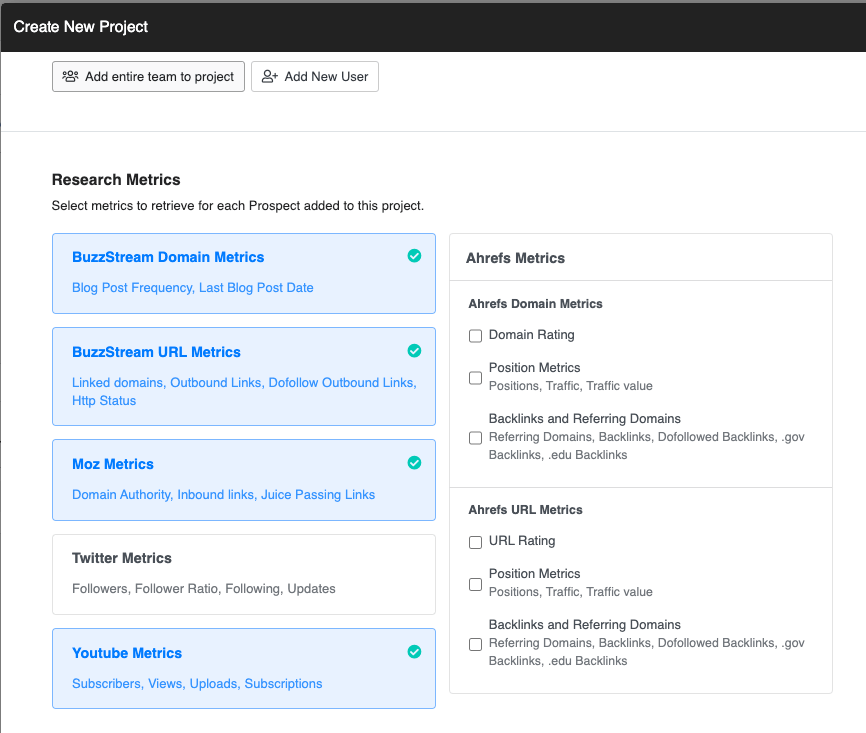The image size is (866, 733).
Task: Check Backlinks and Referring Domains under Domain Metrics
Action: point(475,437)
